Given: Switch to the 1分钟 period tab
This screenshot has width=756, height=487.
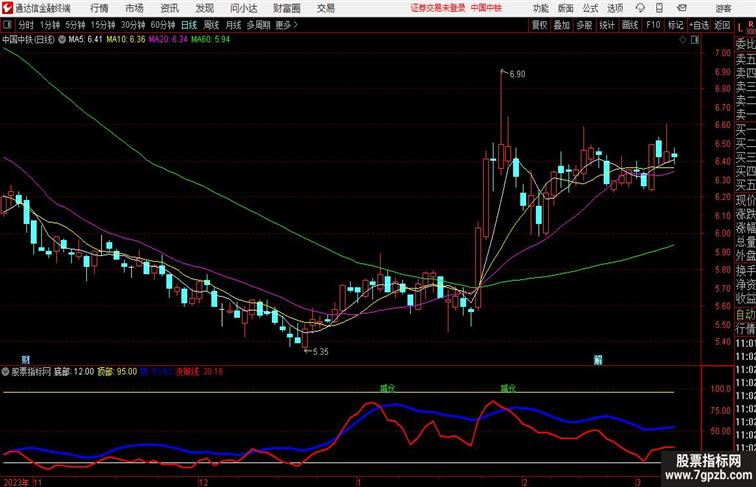Looking at the screenshot, I should (x=50, y=25).
